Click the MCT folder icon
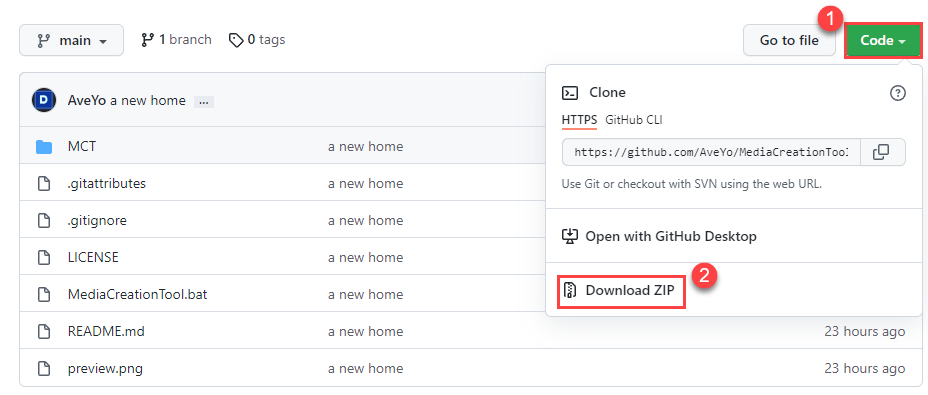The width and height of the screenshot is (928, 395). click(44, 146)
